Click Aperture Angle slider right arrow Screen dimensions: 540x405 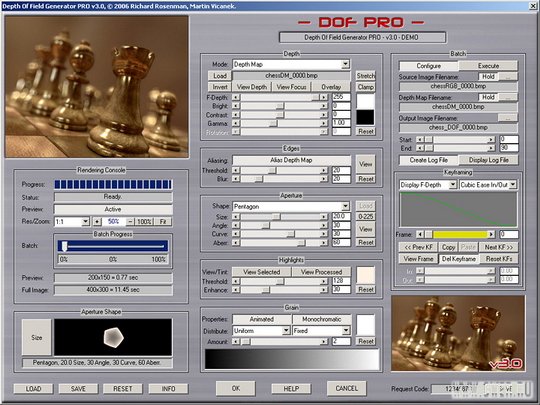(323, 225)
